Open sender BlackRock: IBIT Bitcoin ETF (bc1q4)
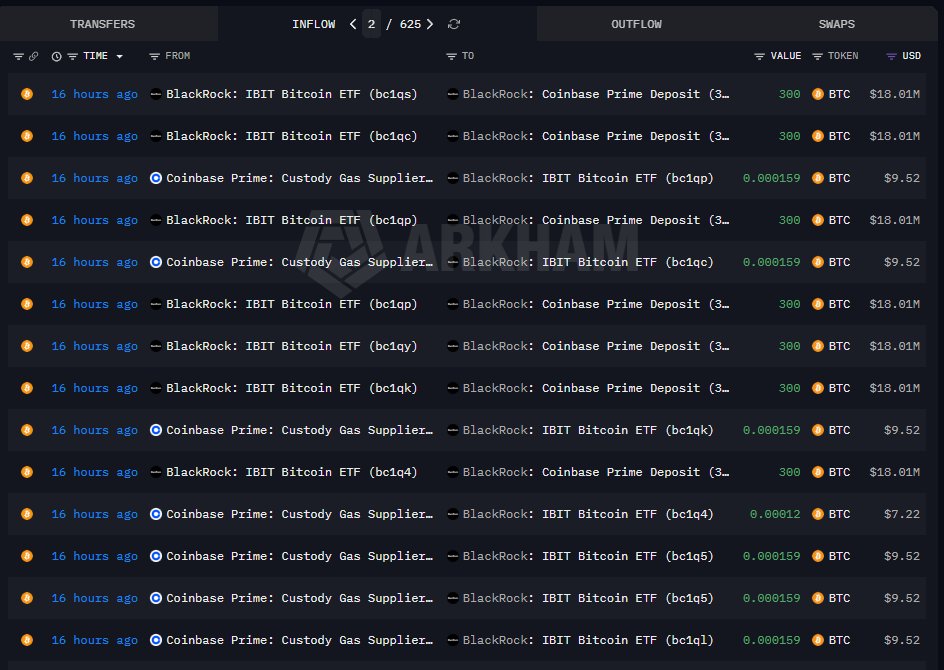This screenshot has height=670, width=944. pyautogui.click(x=292, y=472)
